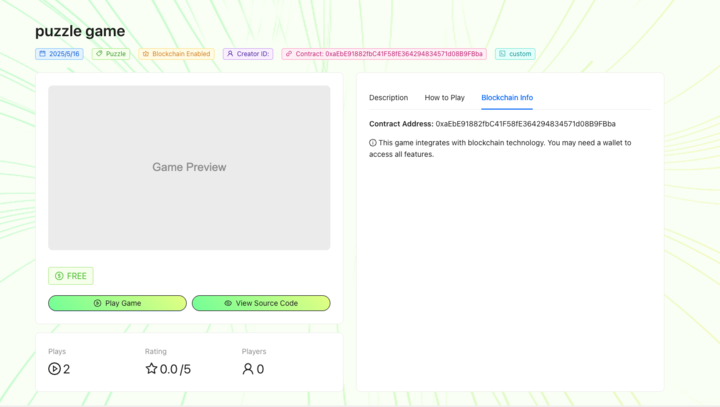Click the tag icon beside Puzzle
The image size is (720, 407).
[99, 54]
